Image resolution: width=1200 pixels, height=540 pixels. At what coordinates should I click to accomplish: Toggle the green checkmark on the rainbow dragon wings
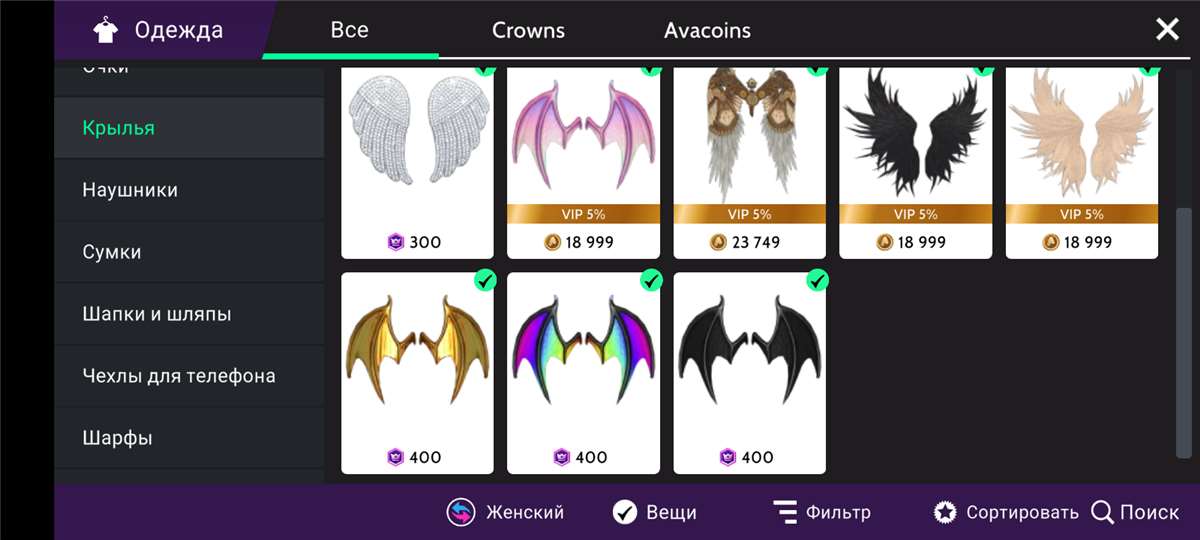pyautogui.click(x=651, y=280)
